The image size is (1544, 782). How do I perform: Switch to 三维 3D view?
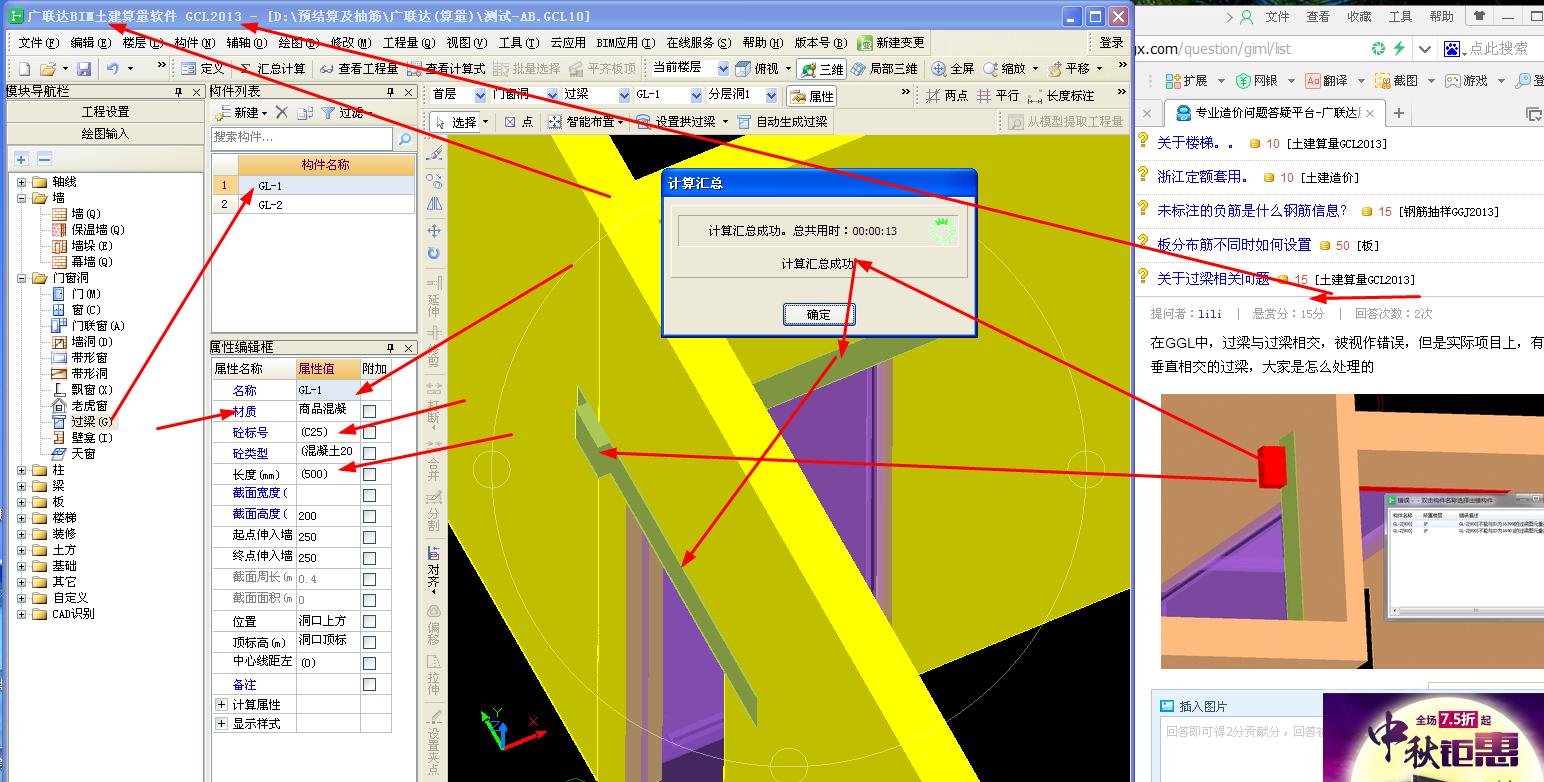click(x=822, y=68)
